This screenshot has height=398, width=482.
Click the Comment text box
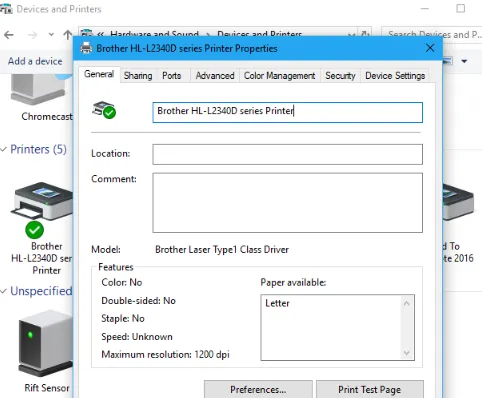[287, 202]
